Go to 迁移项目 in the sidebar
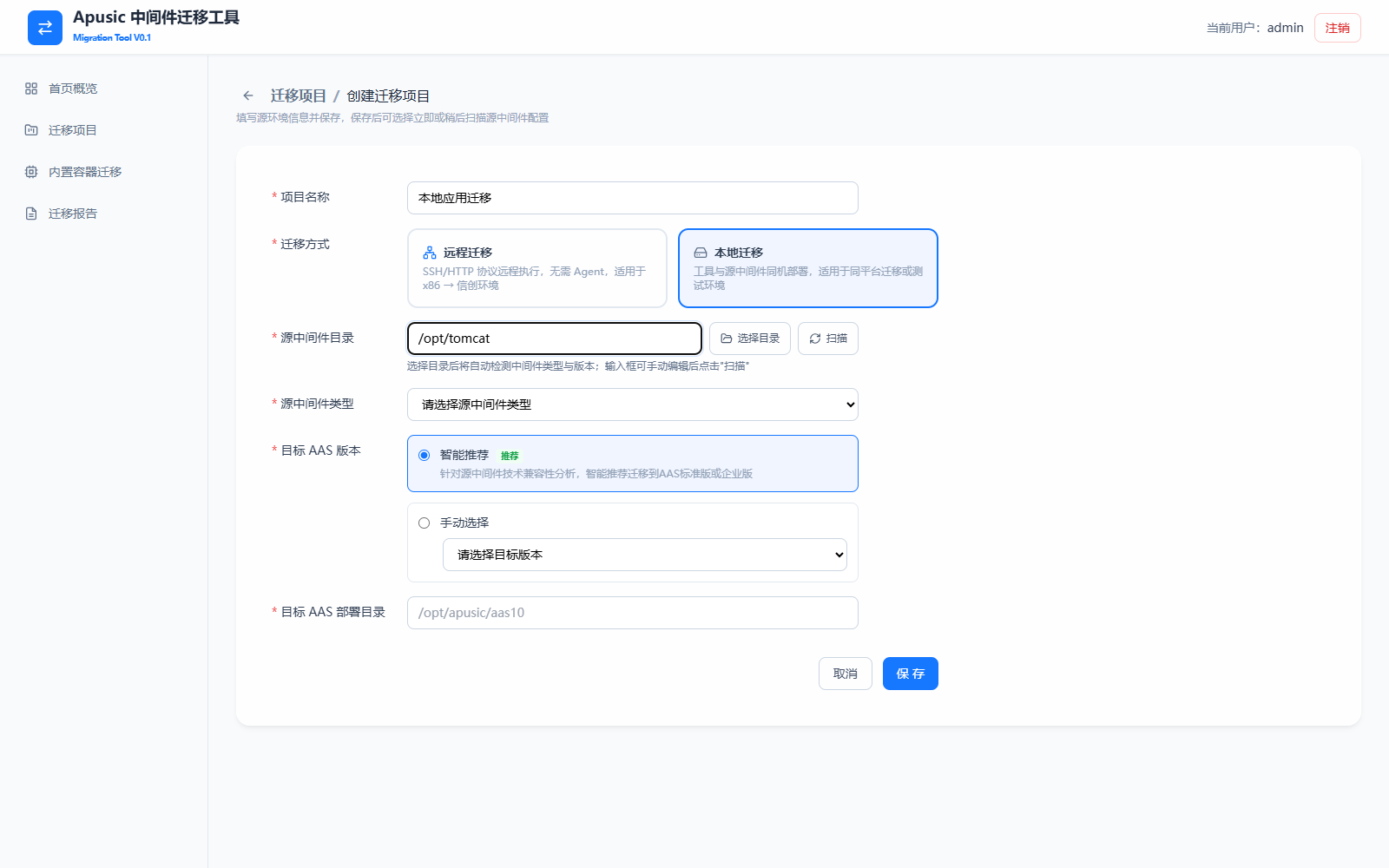 pyautogui.click(x=104, y=130)
